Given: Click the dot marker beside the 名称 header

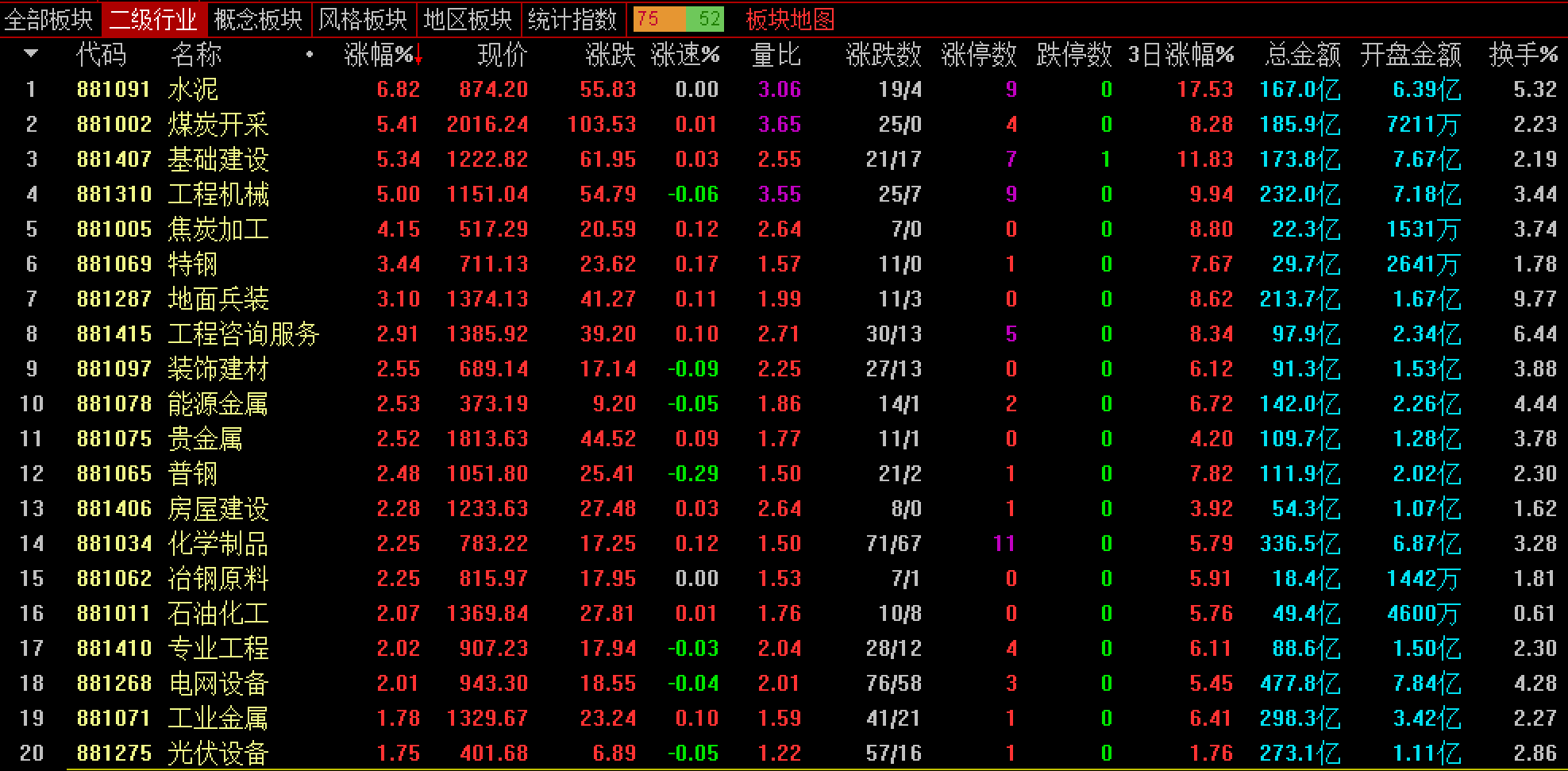Looking at the screenshot, I should tap(310, 55).
